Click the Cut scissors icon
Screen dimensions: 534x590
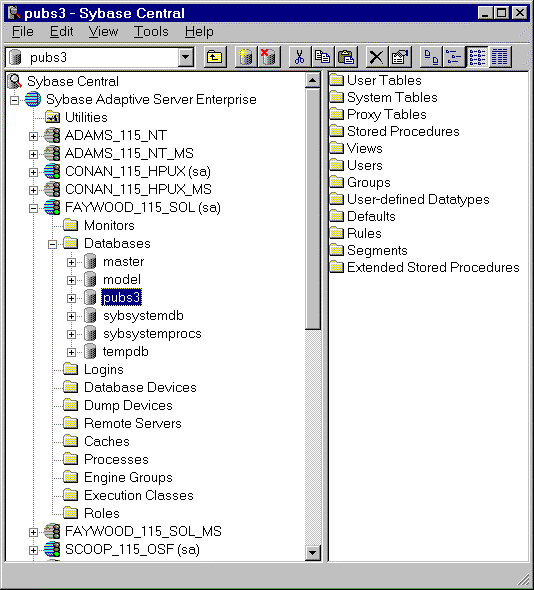click(300, 57)
